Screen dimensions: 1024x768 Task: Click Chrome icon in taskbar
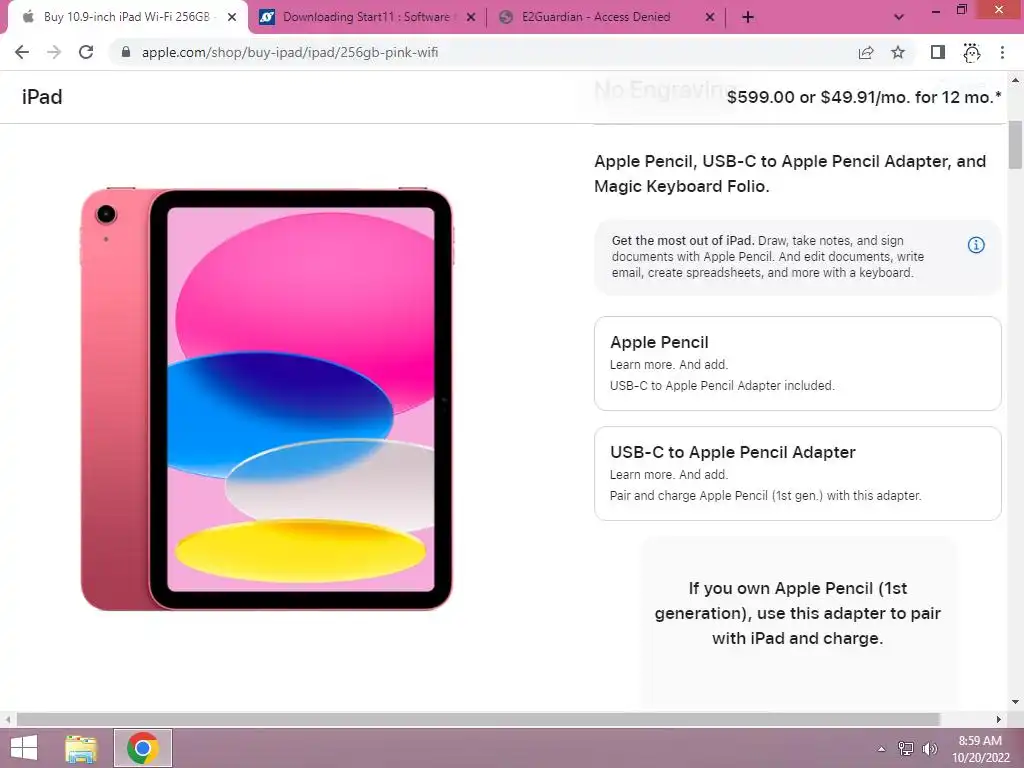click(x=142, y=748)
